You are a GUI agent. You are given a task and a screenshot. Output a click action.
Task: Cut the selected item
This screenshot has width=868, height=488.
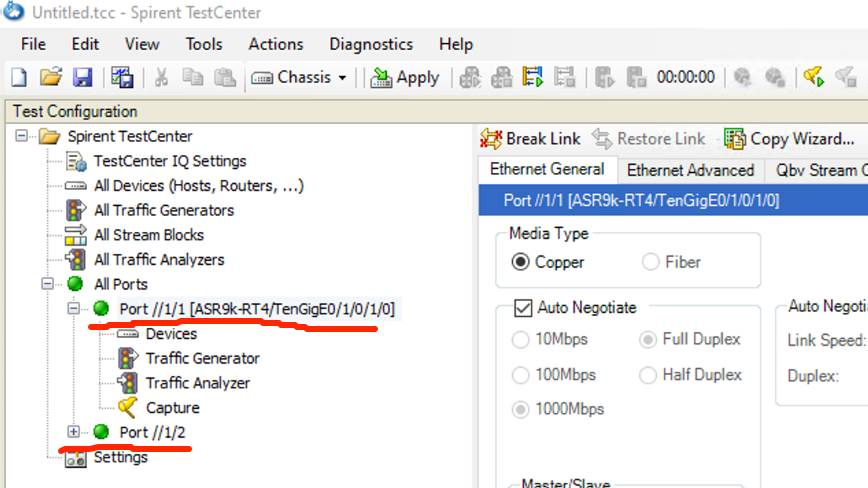click(161, 77)
